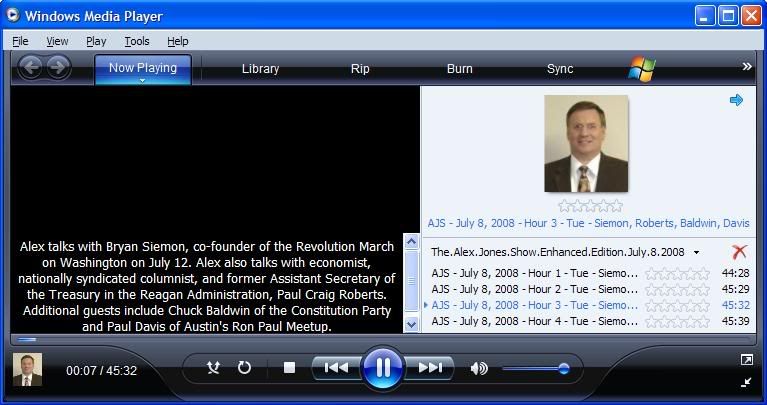Switch to the Rip tab

(x=360, y=69)
